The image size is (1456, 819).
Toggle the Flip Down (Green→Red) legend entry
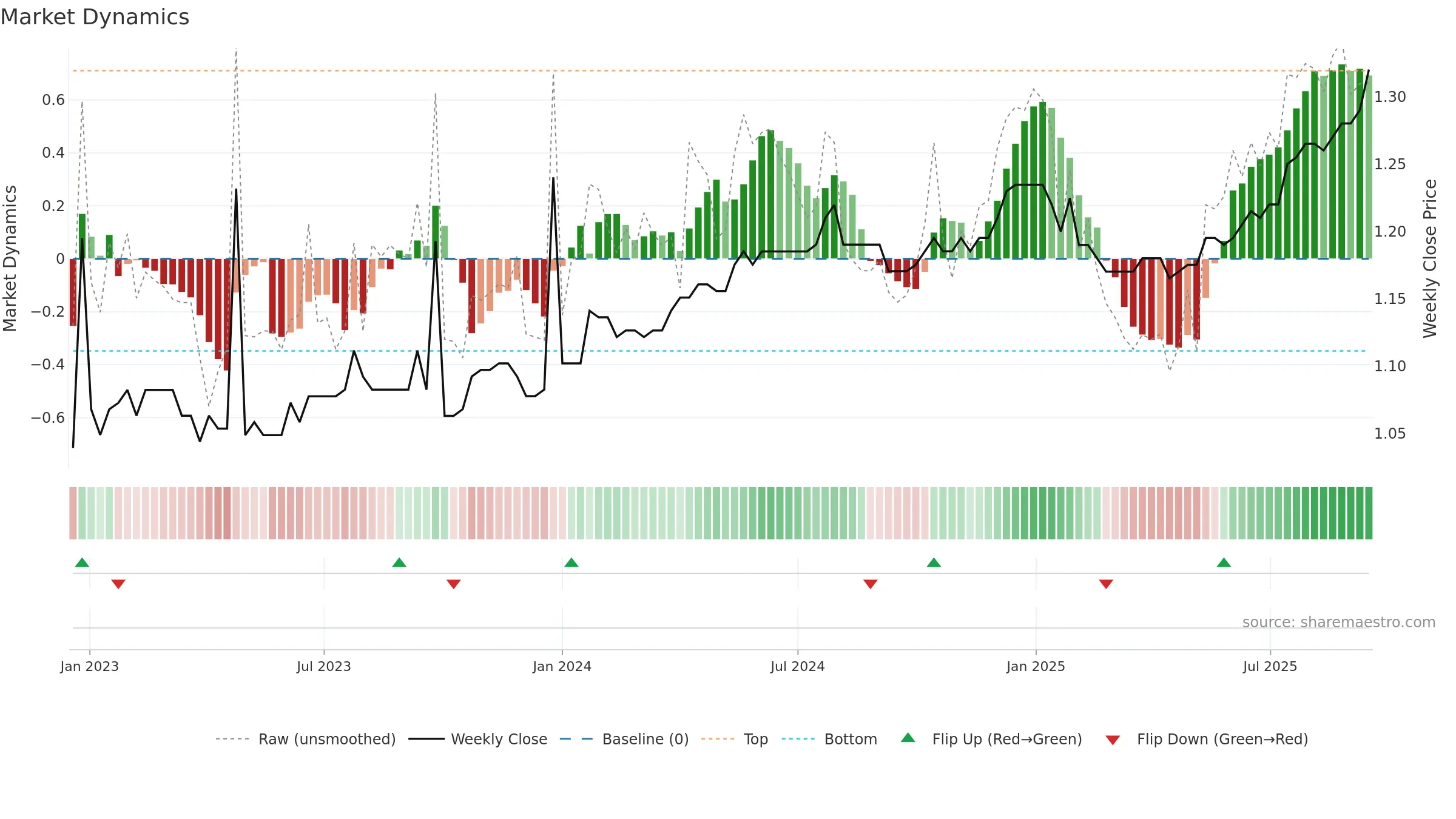point(1206,739)
